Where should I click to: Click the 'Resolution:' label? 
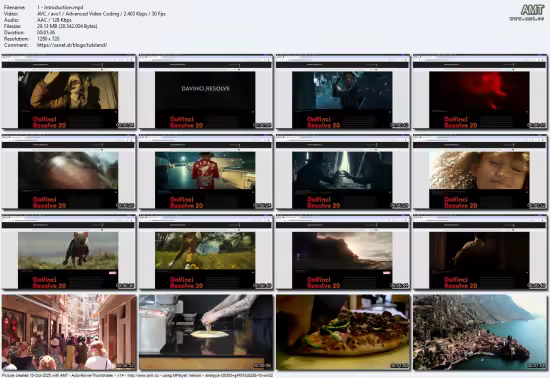[16, 39]
